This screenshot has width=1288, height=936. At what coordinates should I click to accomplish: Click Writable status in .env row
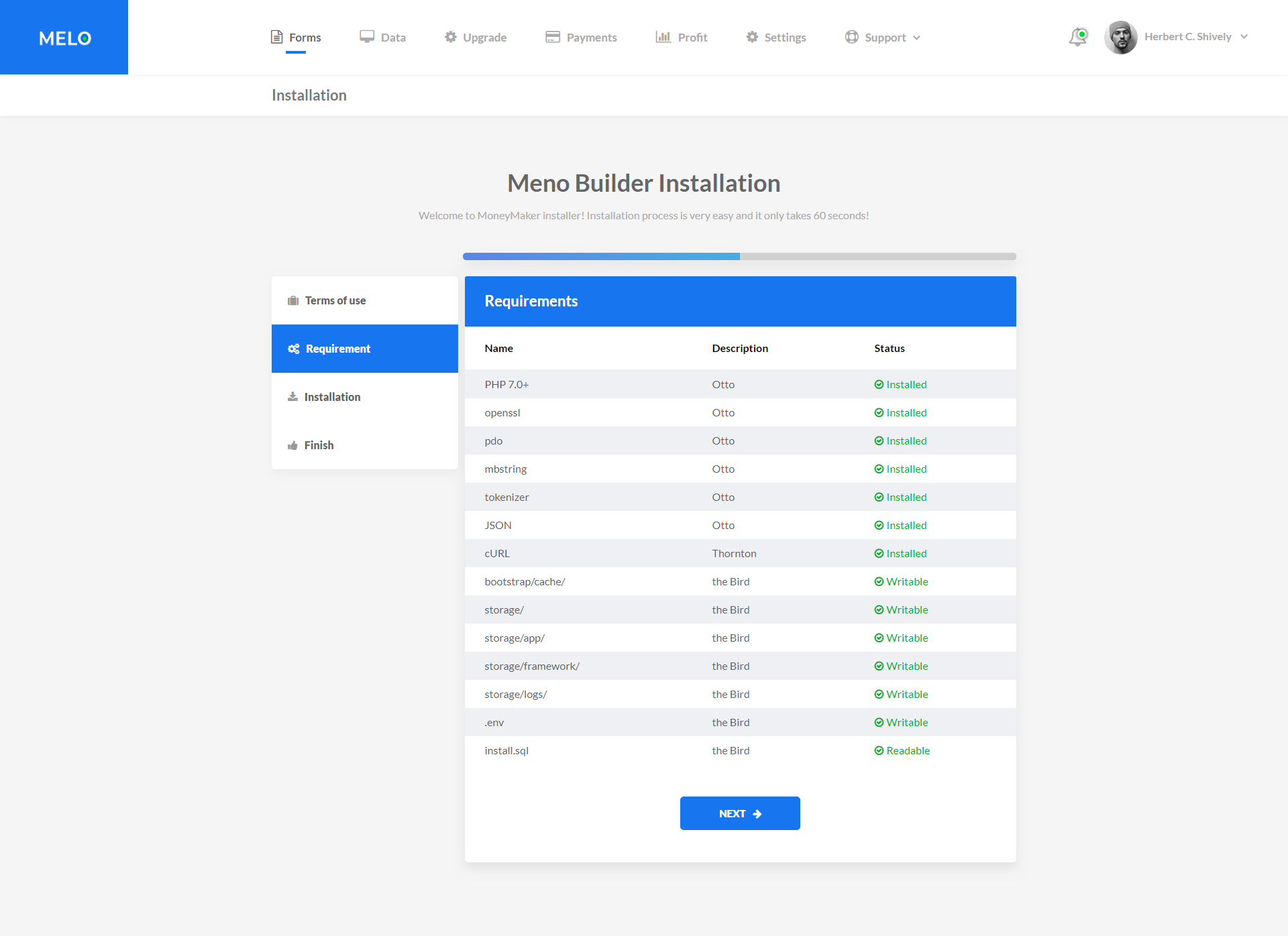click(907, 722)
